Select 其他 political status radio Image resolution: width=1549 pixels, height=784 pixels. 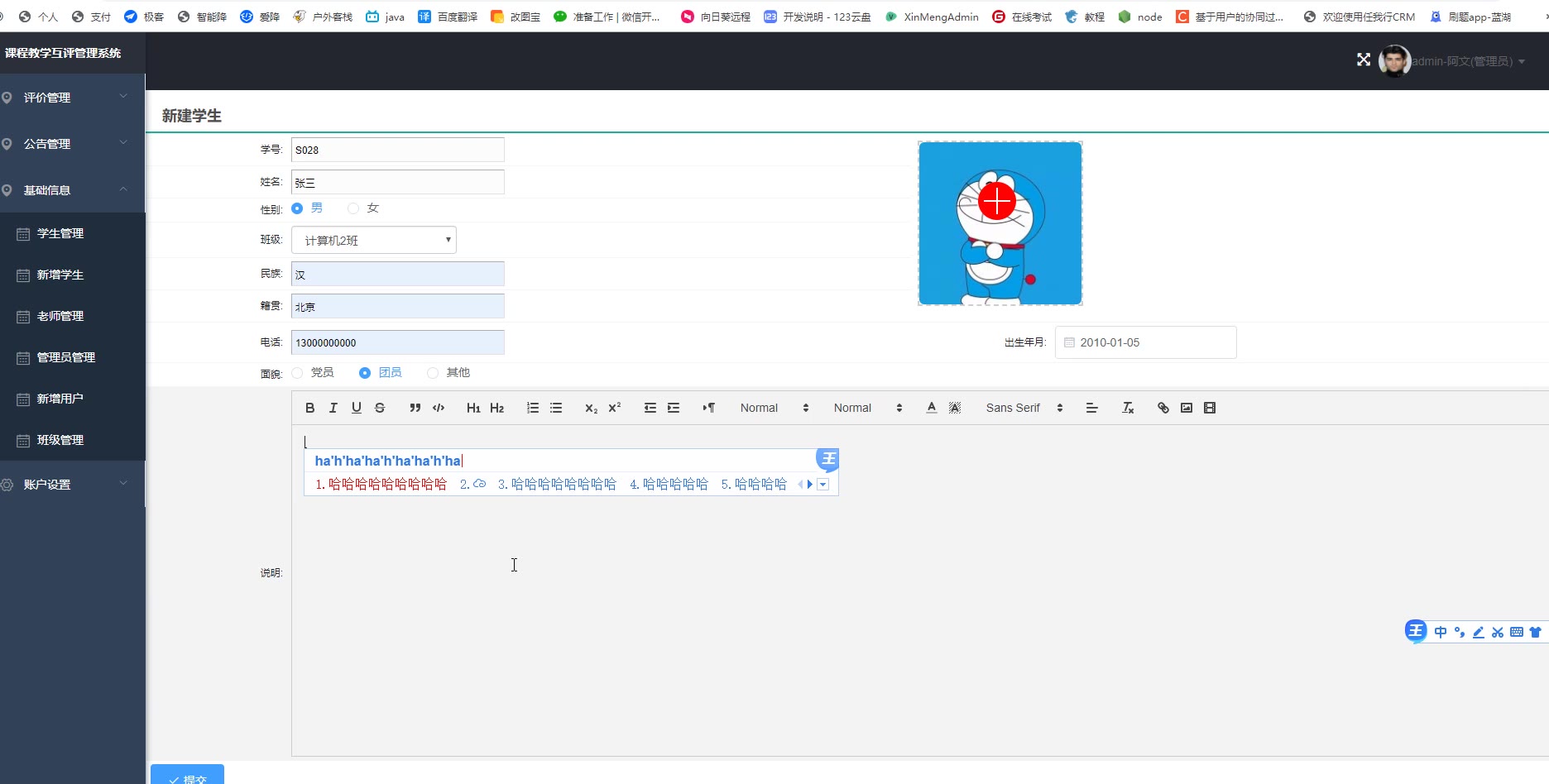[x=433, y=373]
